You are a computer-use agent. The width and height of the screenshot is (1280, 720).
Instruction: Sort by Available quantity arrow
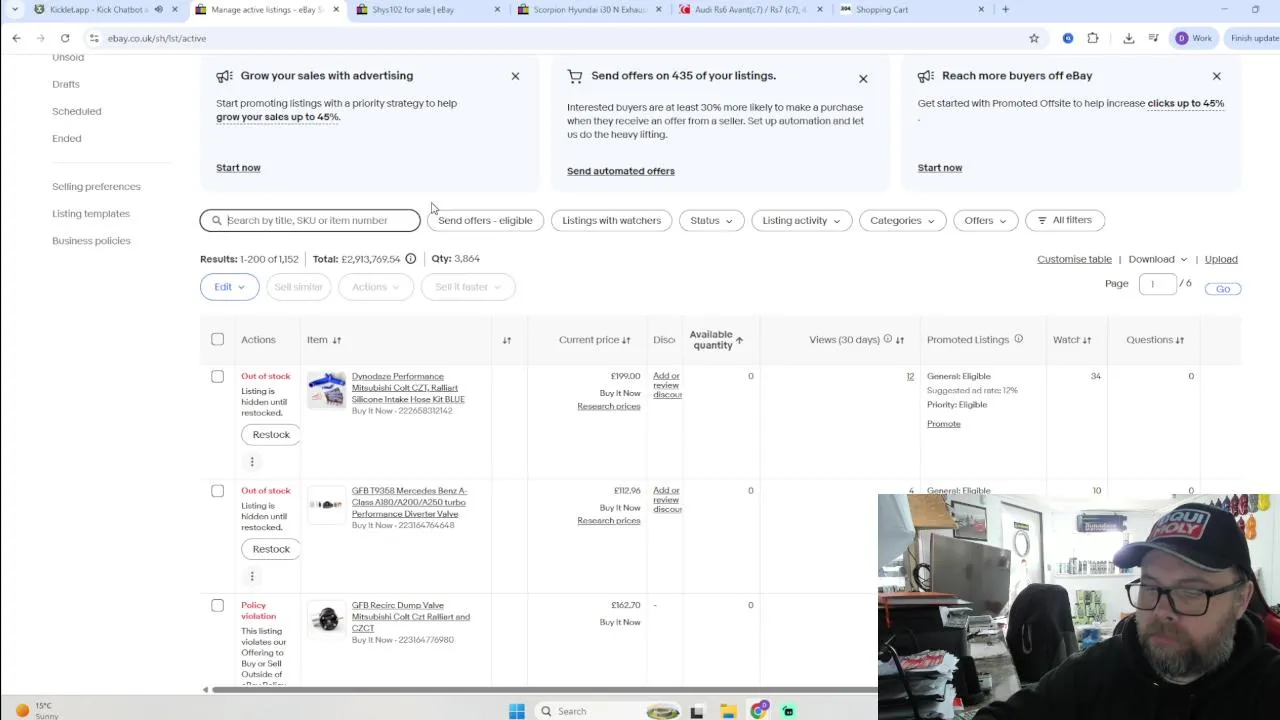(739, 341)
